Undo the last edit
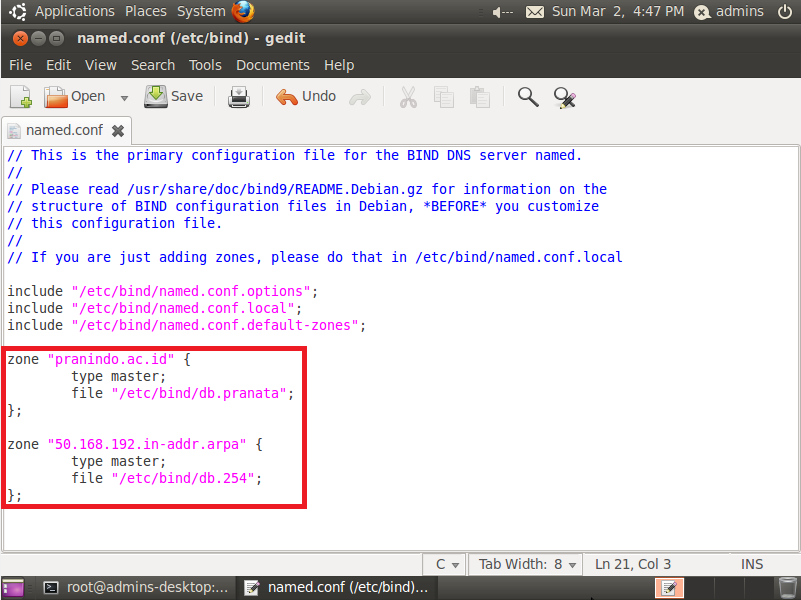This screenshot has height=600, width=801. click(x=305, y=96)
